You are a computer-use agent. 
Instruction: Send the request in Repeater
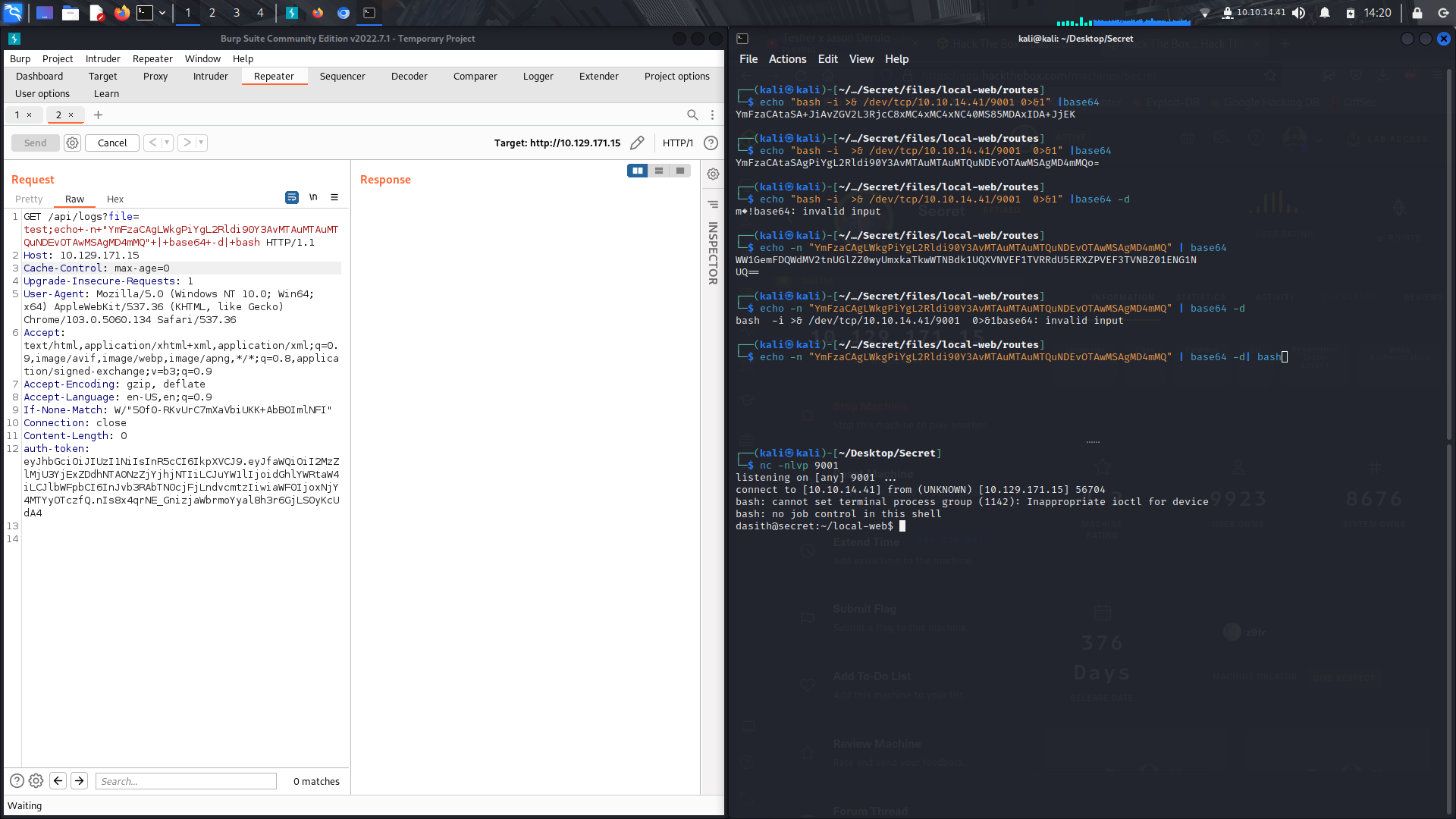coord(35,143)
